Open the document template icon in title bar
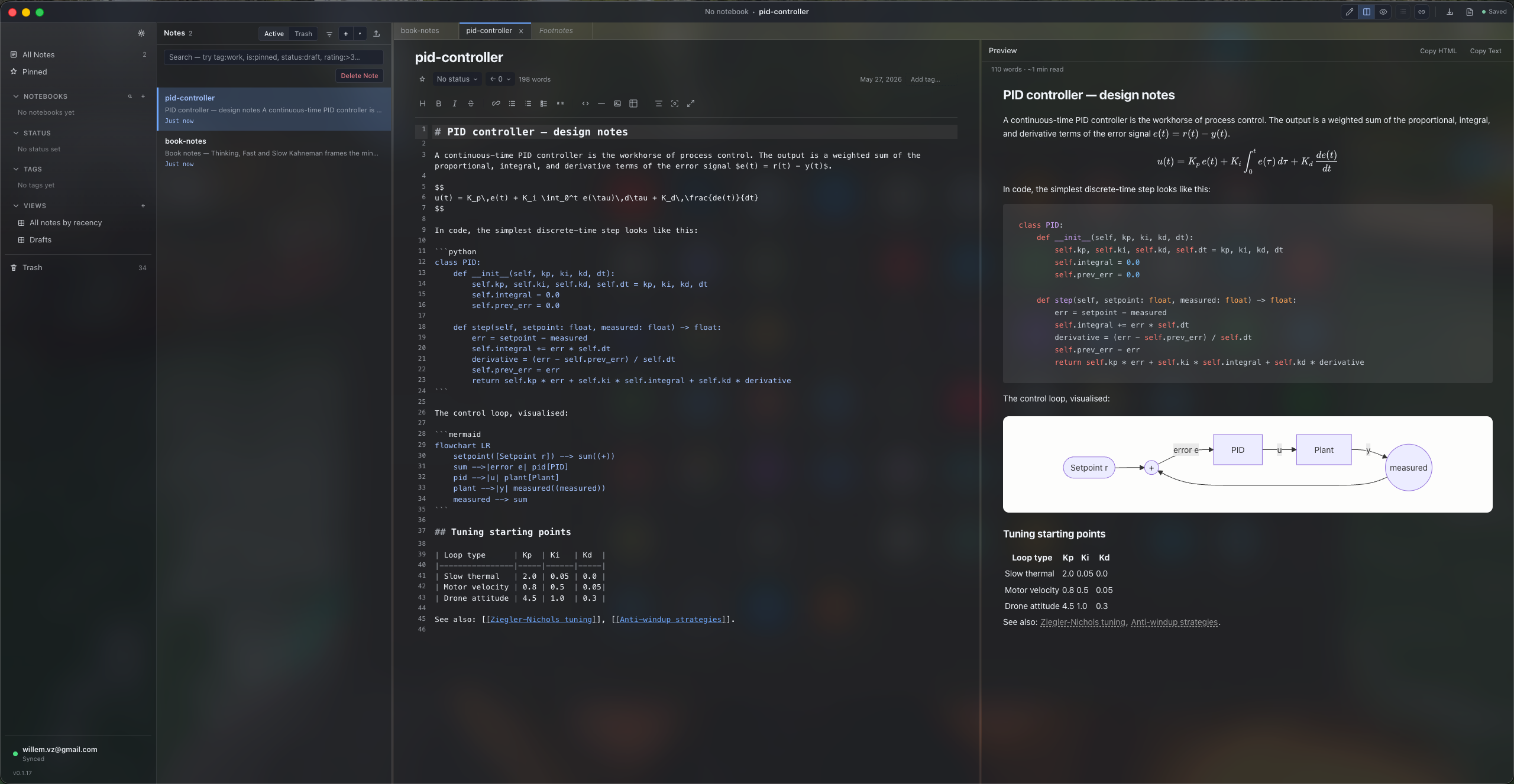Screen dimensions: 1514x784 (1469, 12)
